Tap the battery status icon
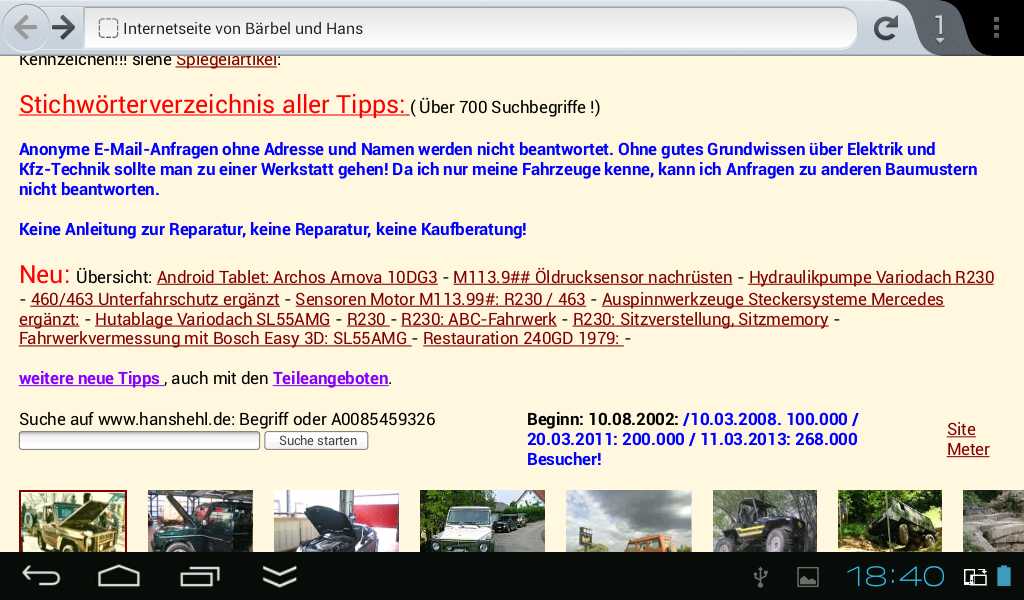The image size is (1024, 600). click(1004, 576)
